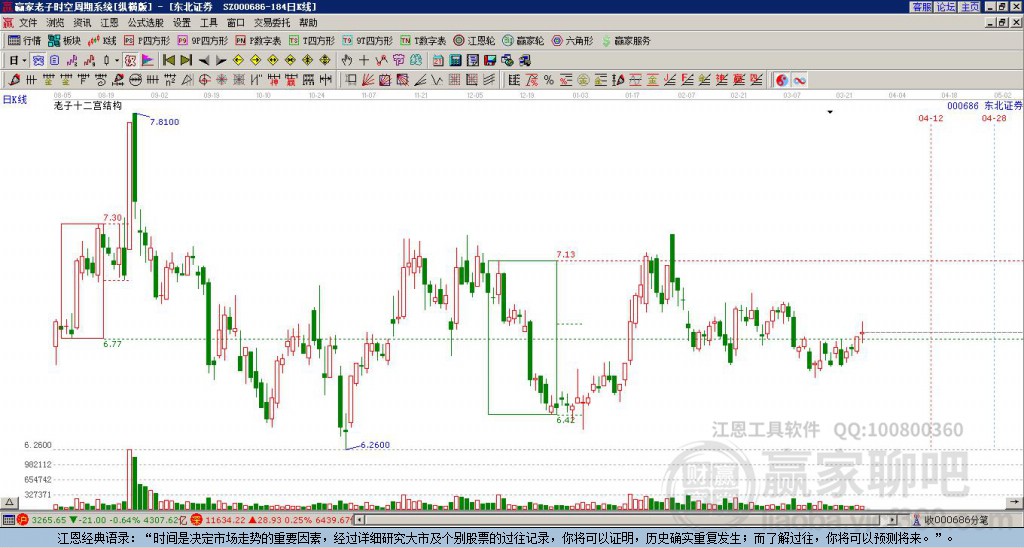Click the 7.8100 high price label
This screenshot has height=548, width=1024.
[x=165, y=121]
